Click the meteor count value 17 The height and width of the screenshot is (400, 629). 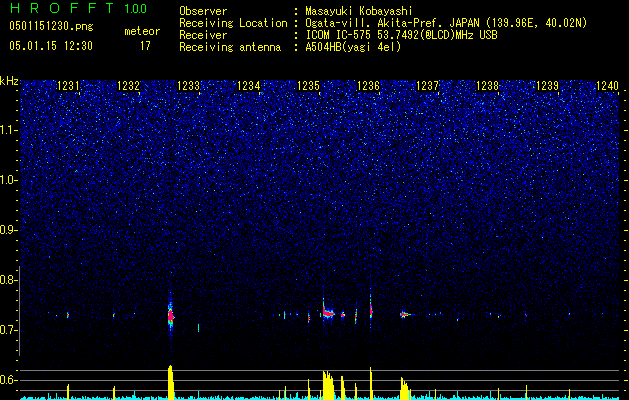pos(145,46)
